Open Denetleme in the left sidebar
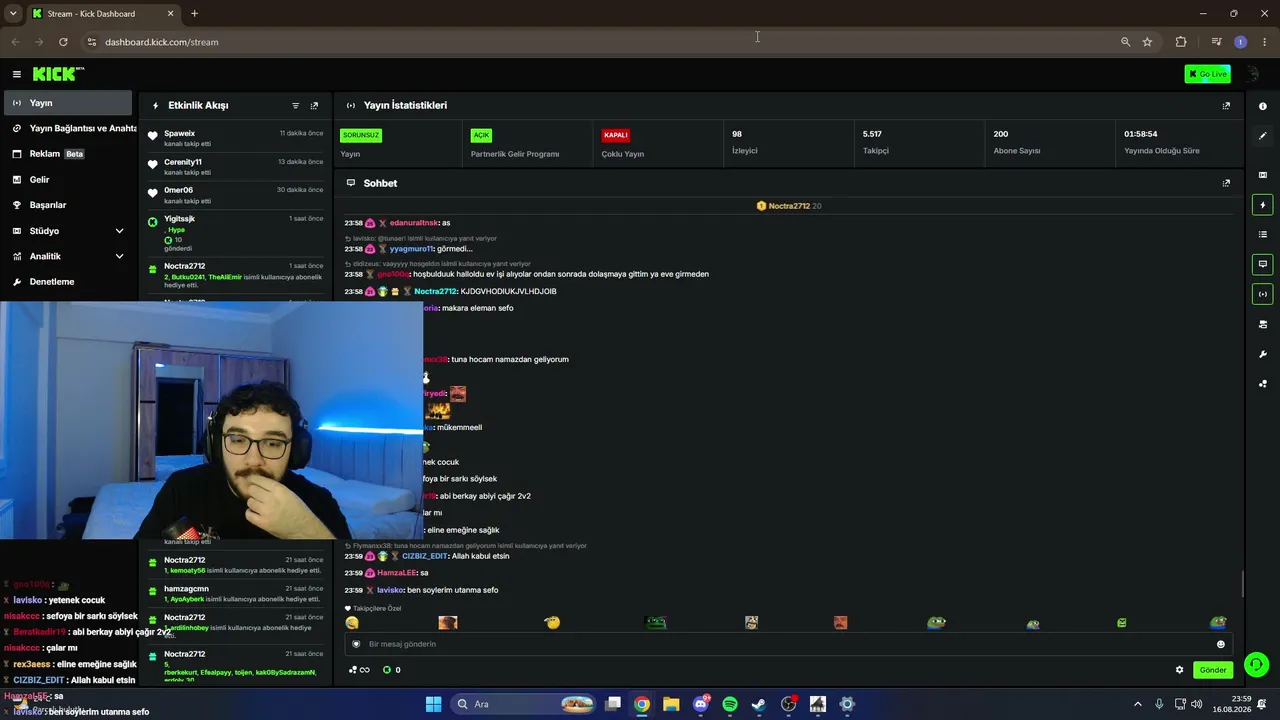 (68, 282)
